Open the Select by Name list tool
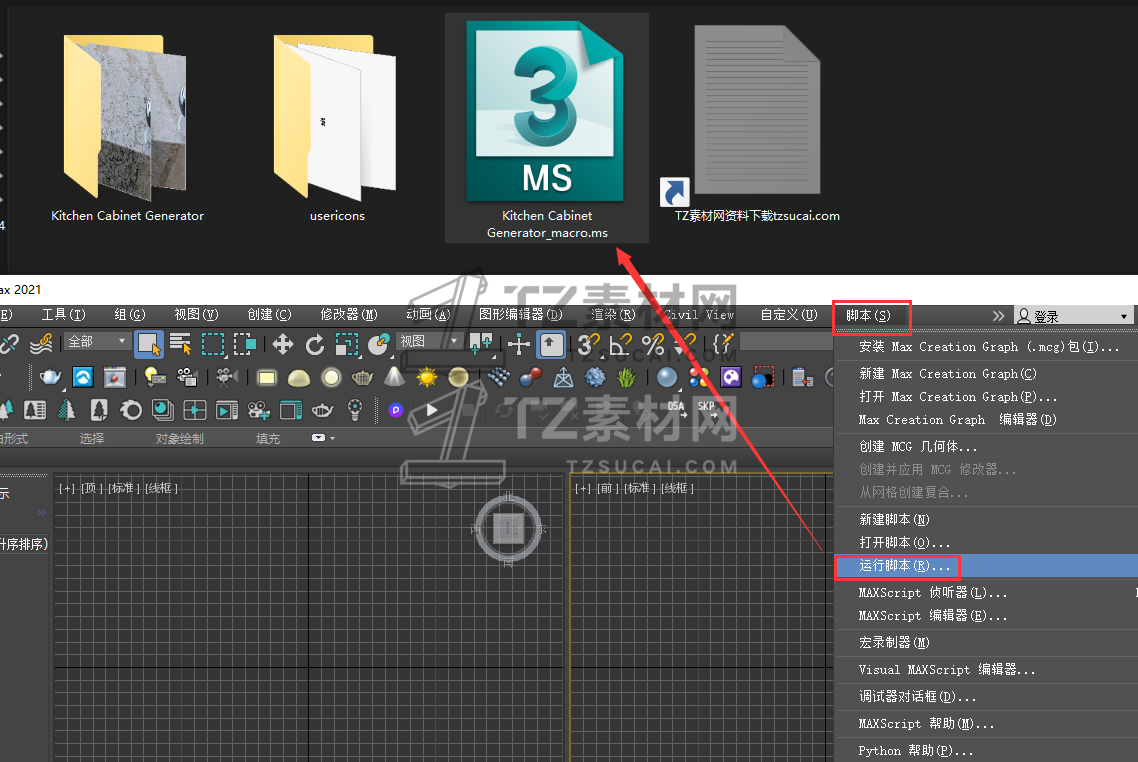 point(180,344)
